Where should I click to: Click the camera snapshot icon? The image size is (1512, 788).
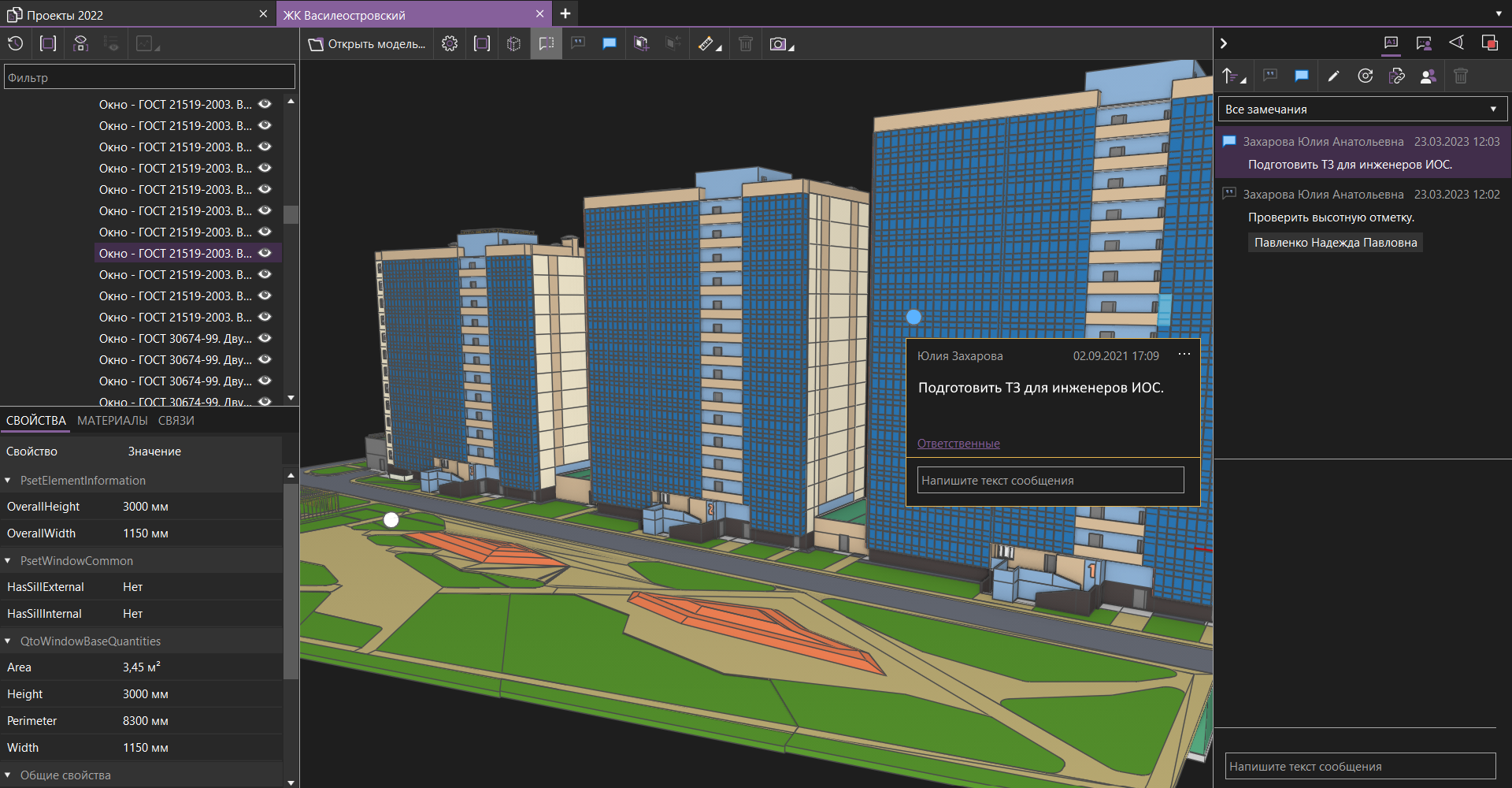[x=778, y=44]
